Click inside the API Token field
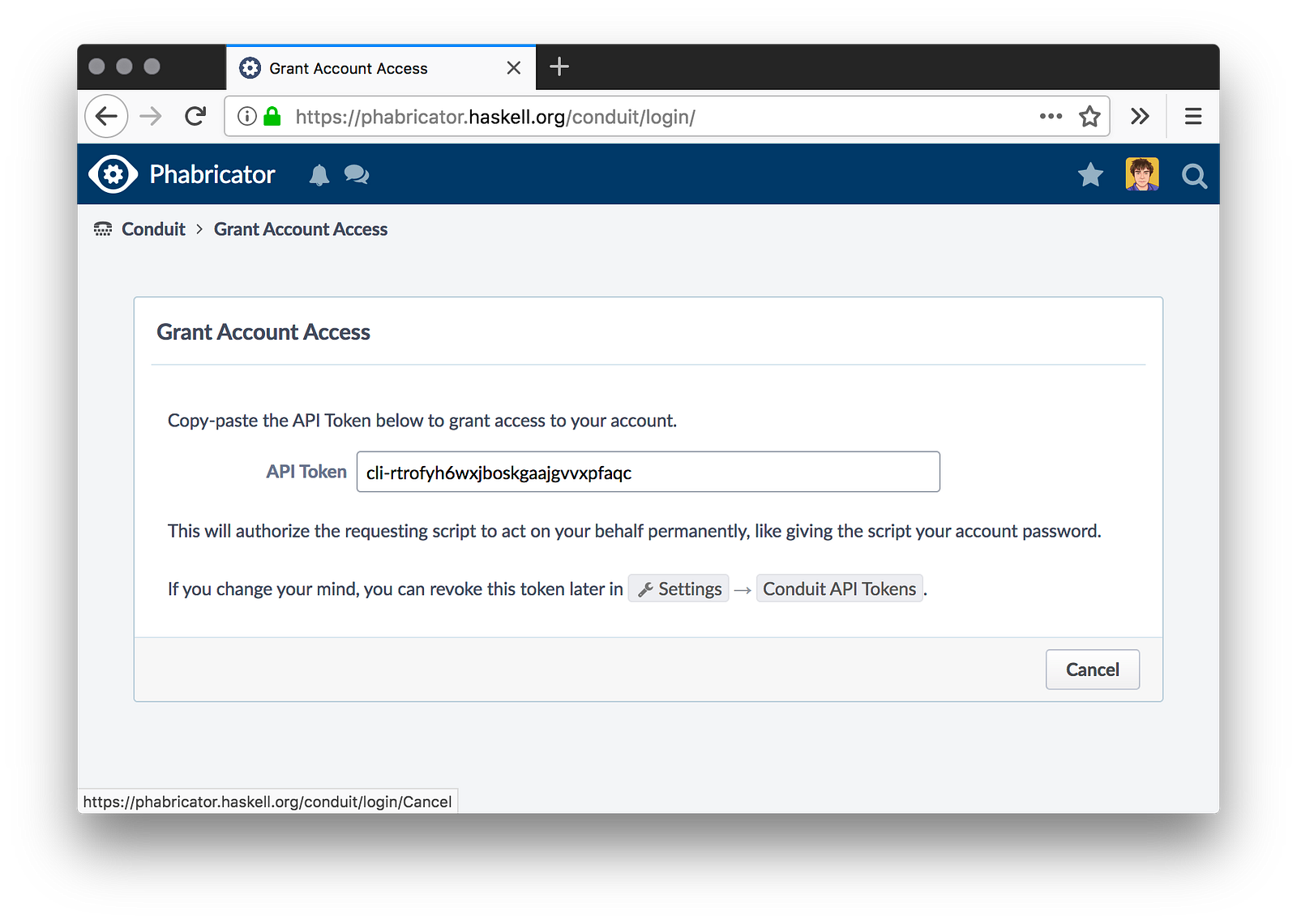 point(648,472)
